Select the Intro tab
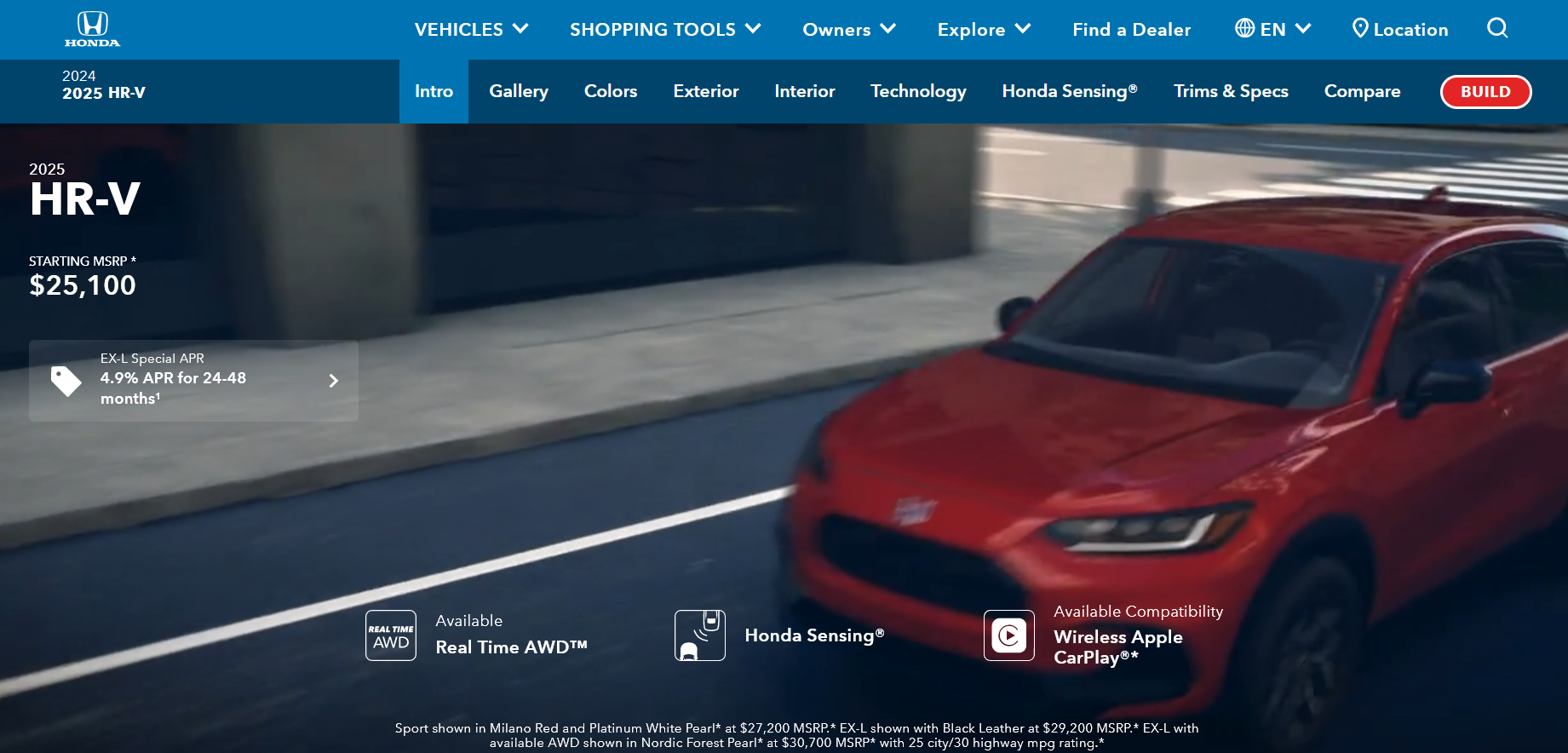1568x753 pixels. point(434,91)
